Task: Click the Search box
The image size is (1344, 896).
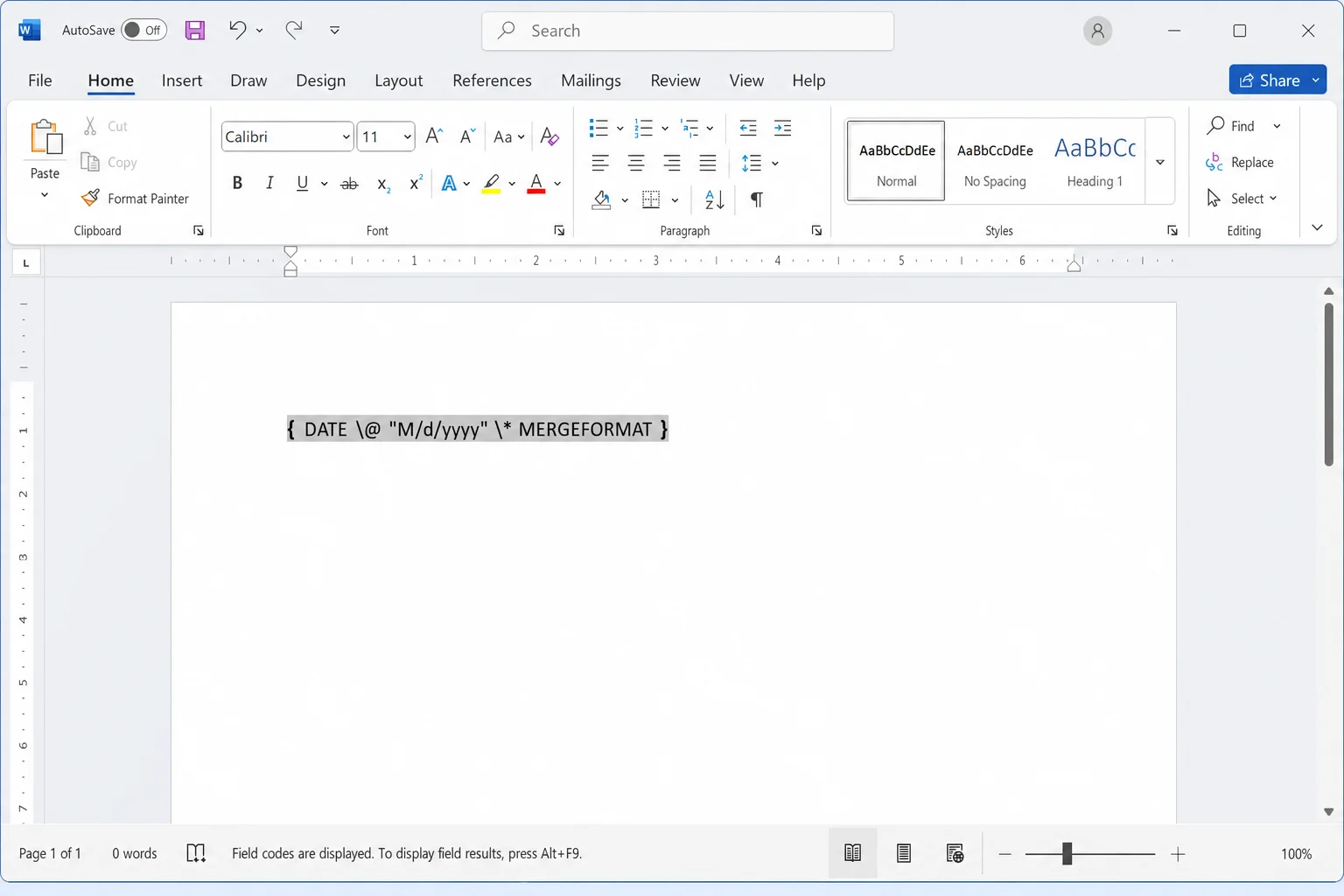Action: coord(688,31)
